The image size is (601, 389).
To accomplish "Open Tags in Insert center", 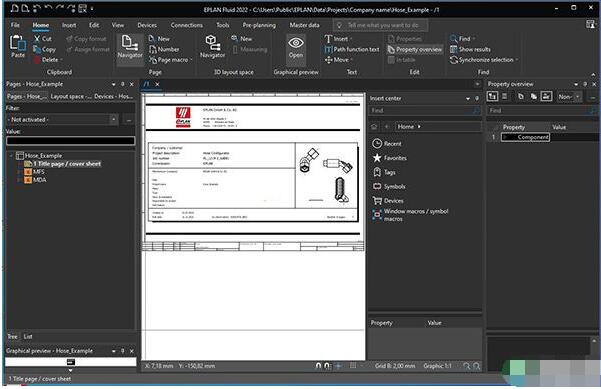I will pos(384,172).
